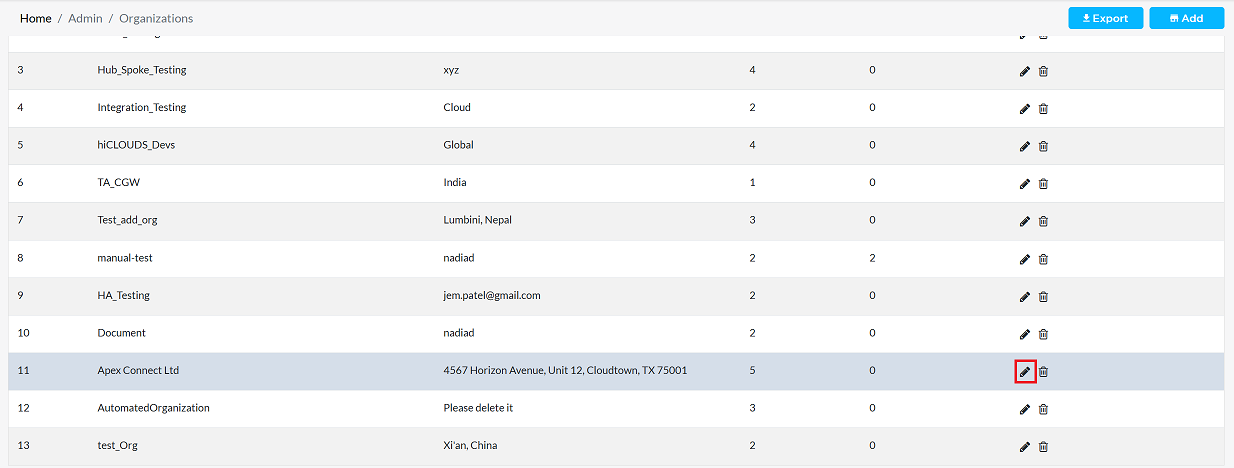The height and width of the screenshot is (468, 1234).
Task: Click the jem.patel@gmail.com address cell
Action: coord(491,296)
